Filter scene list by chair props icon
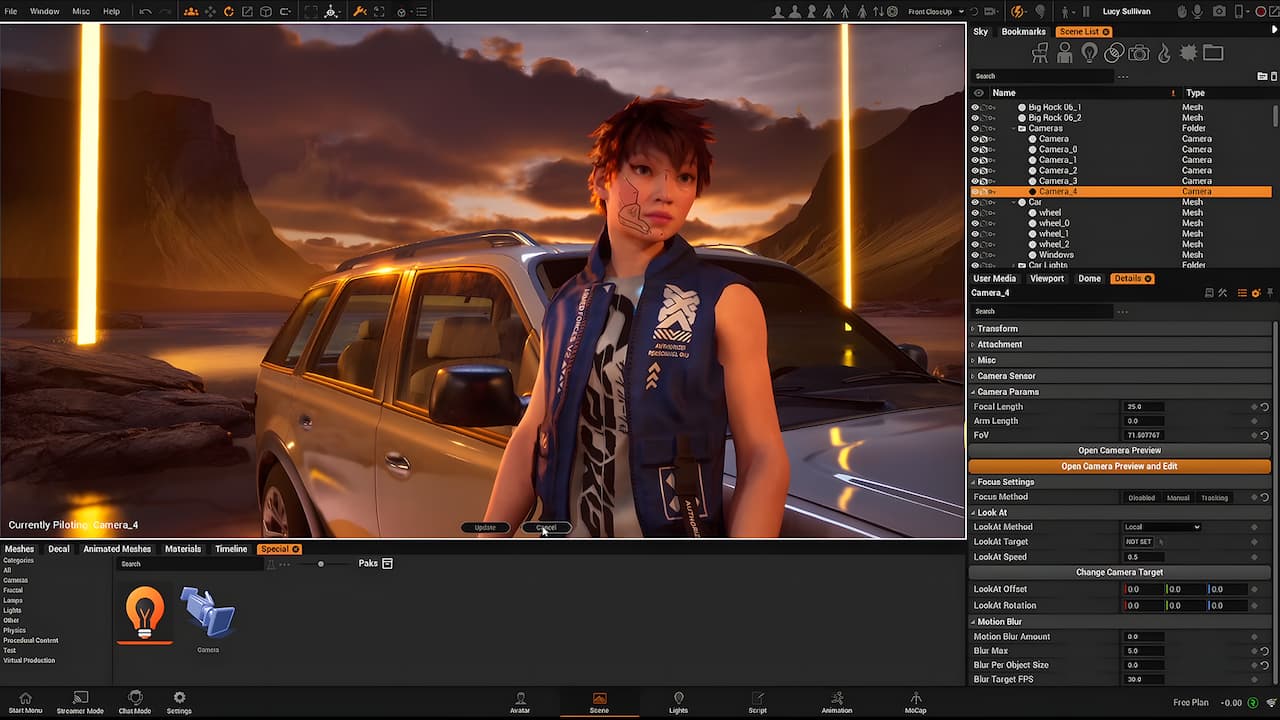 1040,53
